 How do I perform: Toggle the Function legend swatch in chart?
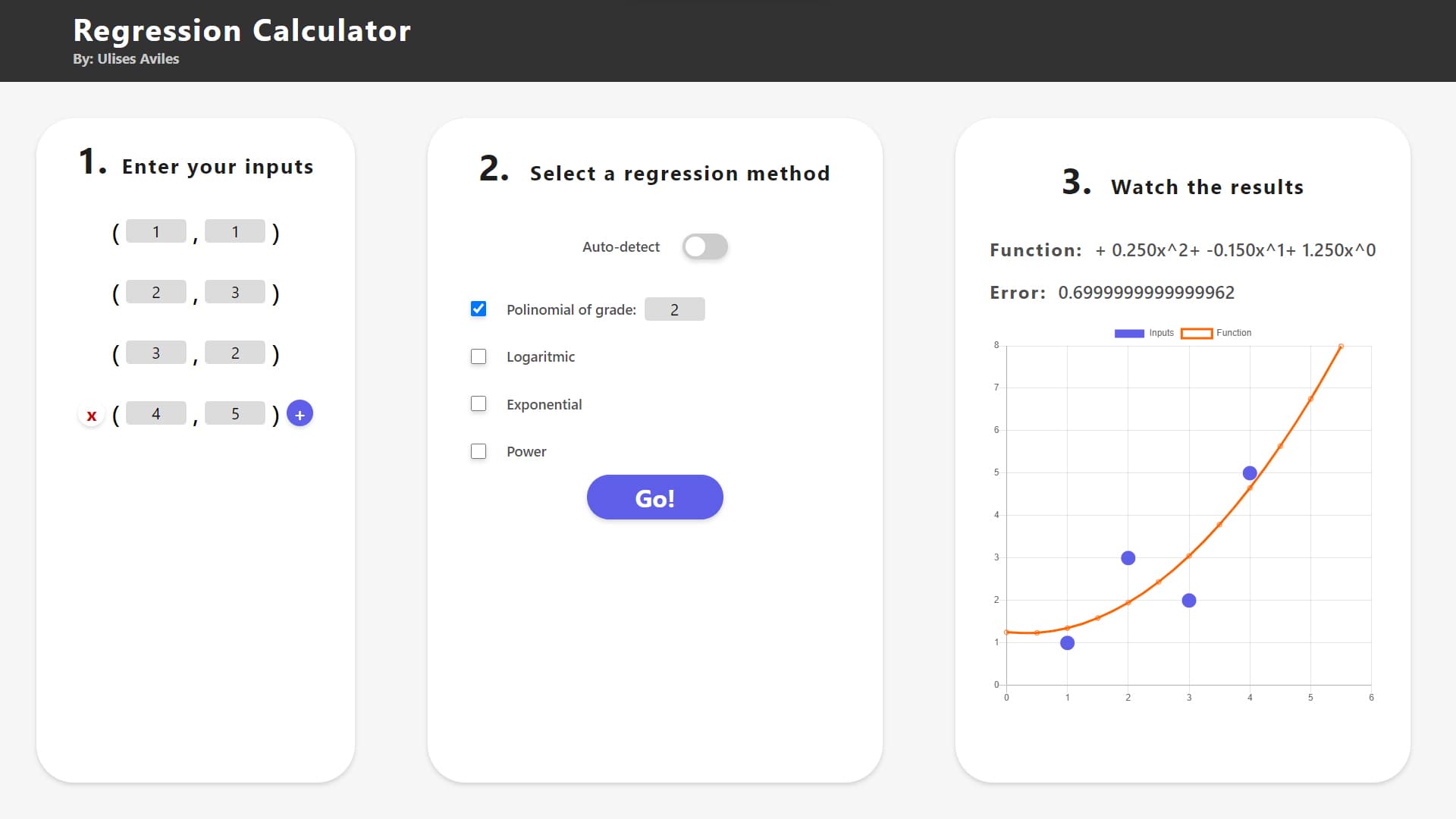pyautogui.click(x=1197, y=333)
